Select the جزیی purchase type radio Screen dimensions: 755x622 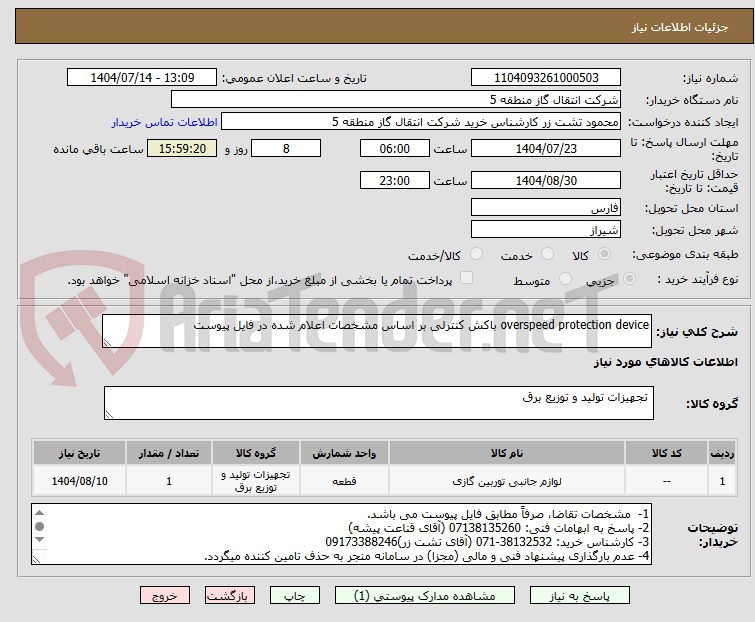pyautogui.click(x=629, y=279)
